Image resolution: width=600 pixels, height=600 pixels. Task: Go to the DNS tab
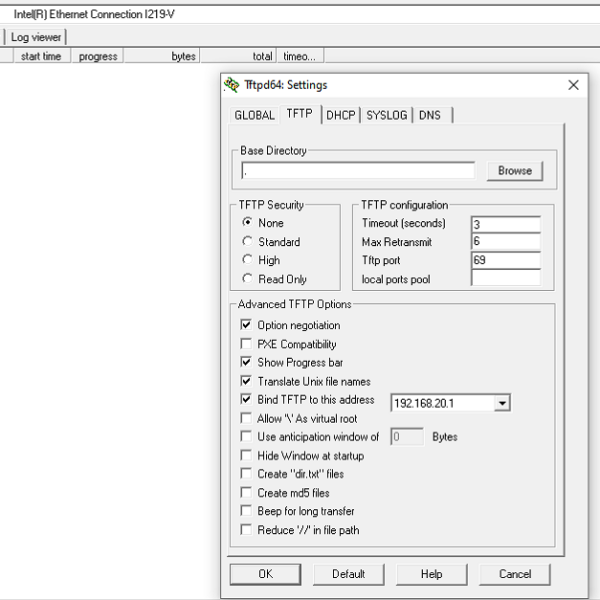tap(430, 115)
